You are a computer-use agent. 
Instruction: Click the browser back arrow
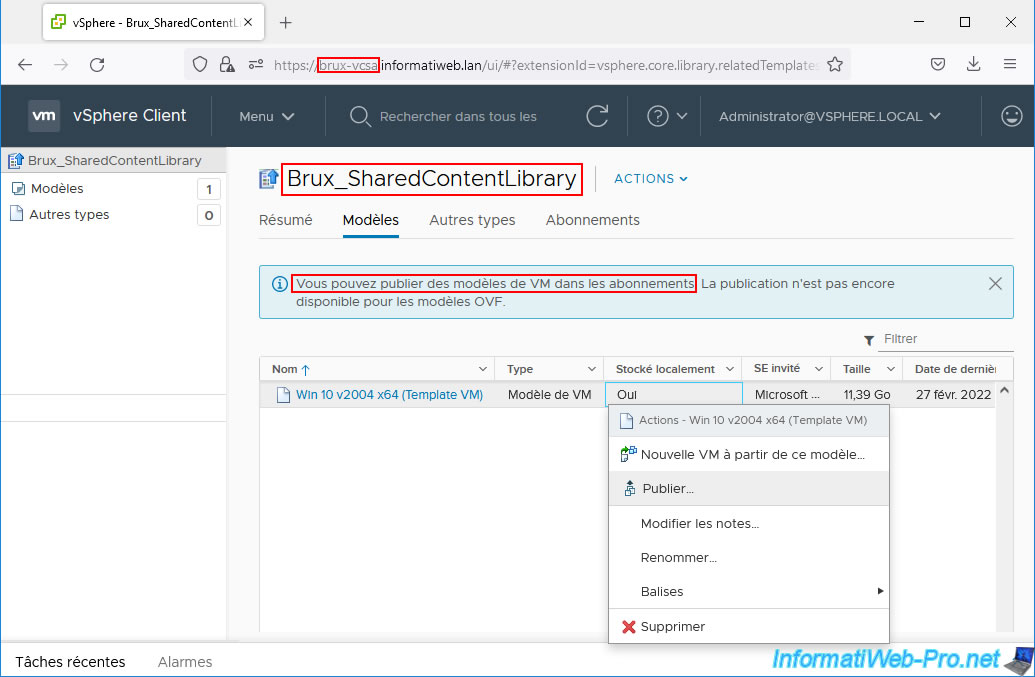25,65
